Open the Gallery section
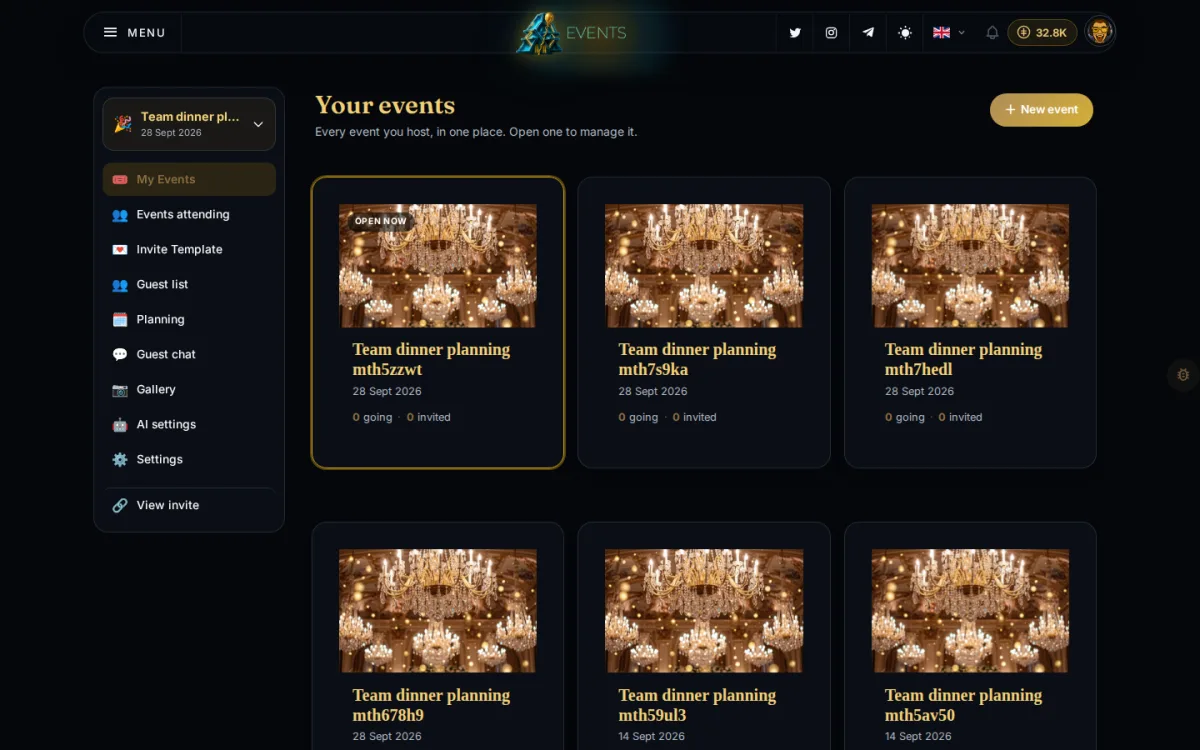The image size is (1200, 750). (x=189, y=389)
